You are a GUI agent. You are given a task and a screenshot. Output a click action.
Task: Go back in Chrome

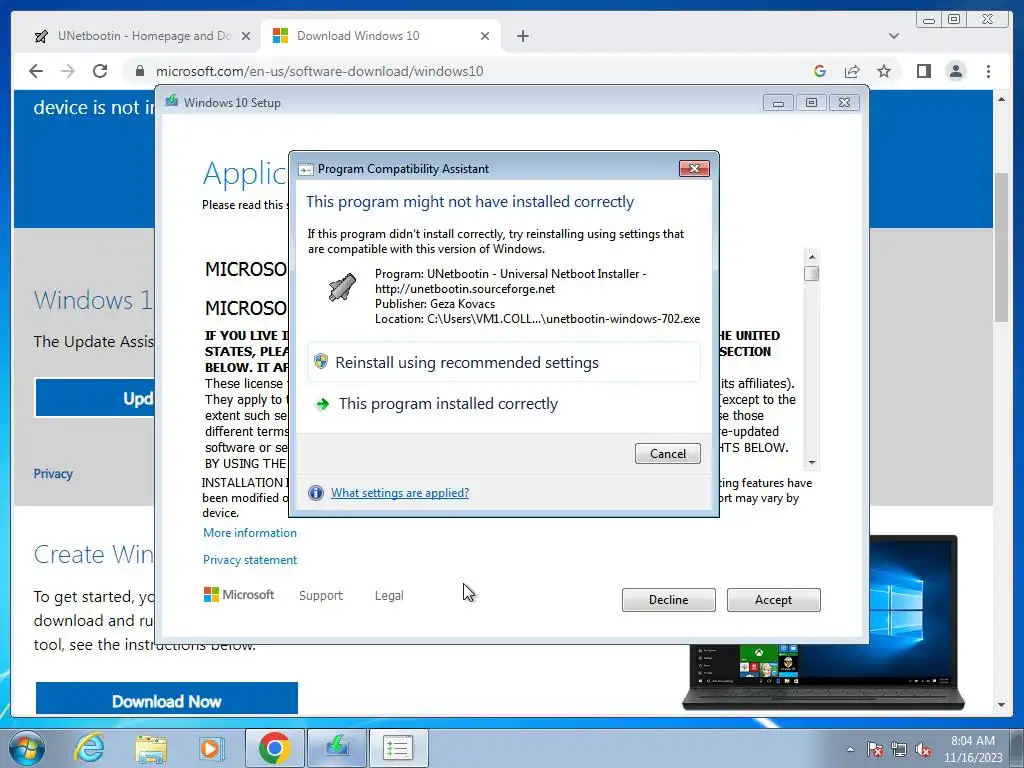click(36, 71)
